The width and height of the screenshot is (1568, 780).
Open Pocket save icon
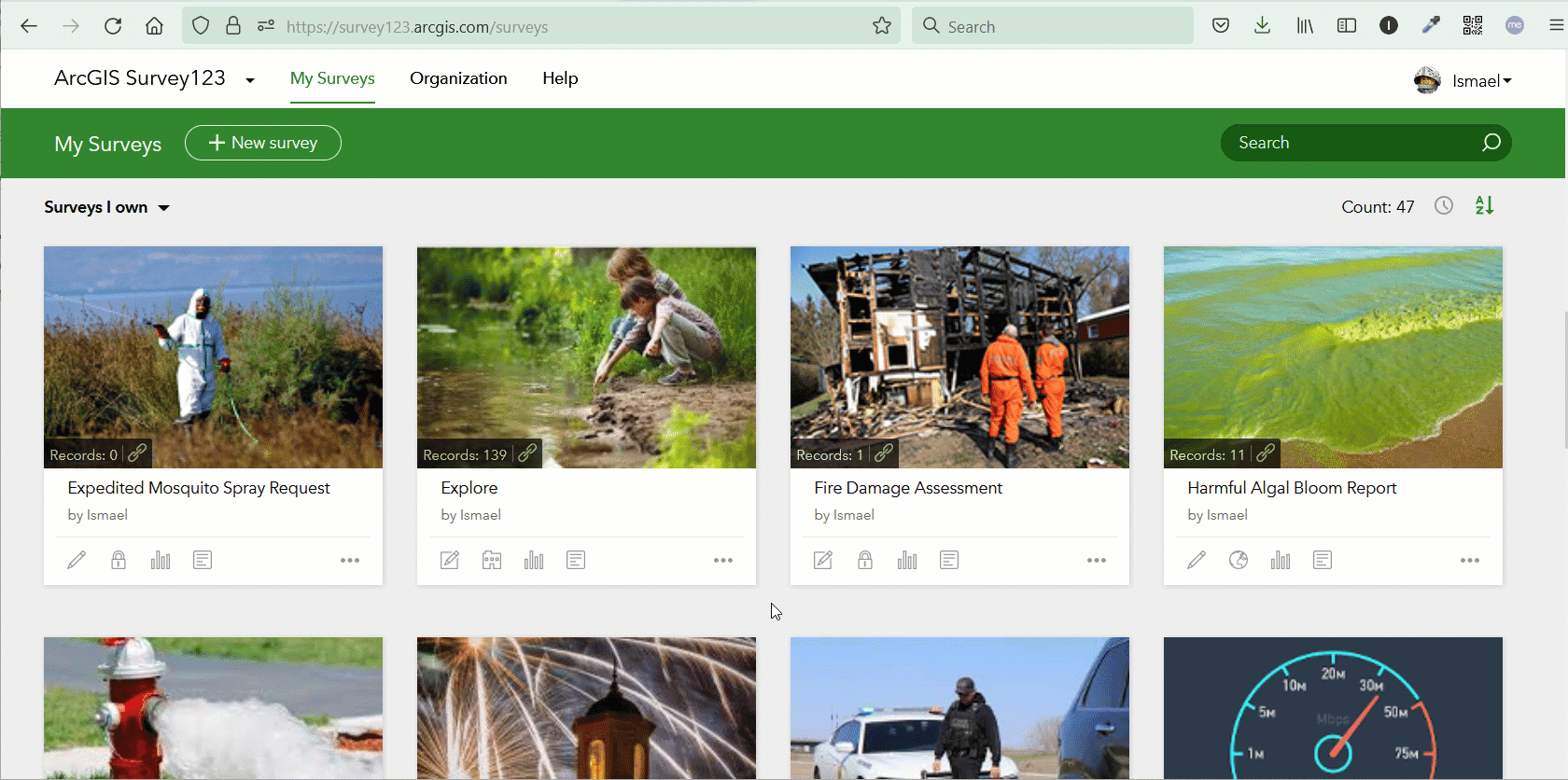pyautogui.click(x=1220, y=26)
